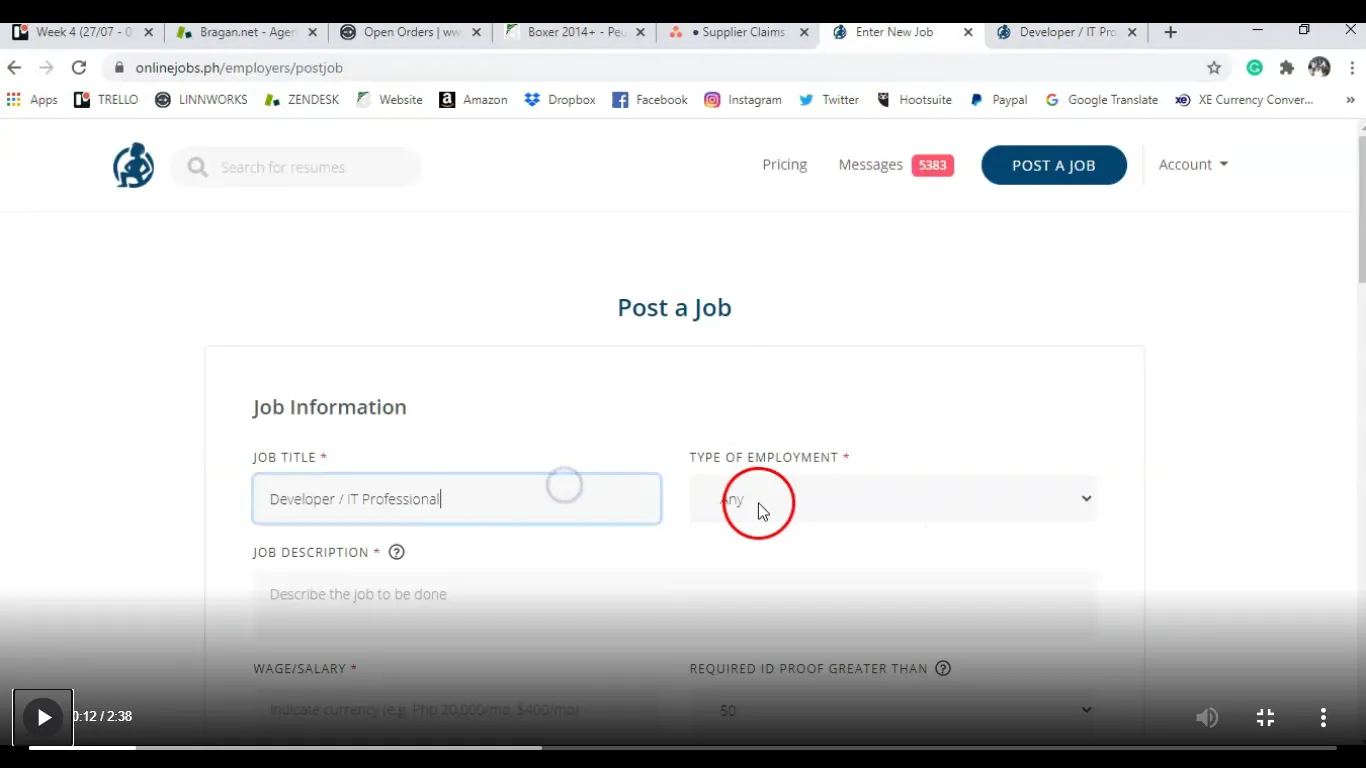Switch to the Week 4 tab
Screen dimensions: 1366x768
coord(84,32)
